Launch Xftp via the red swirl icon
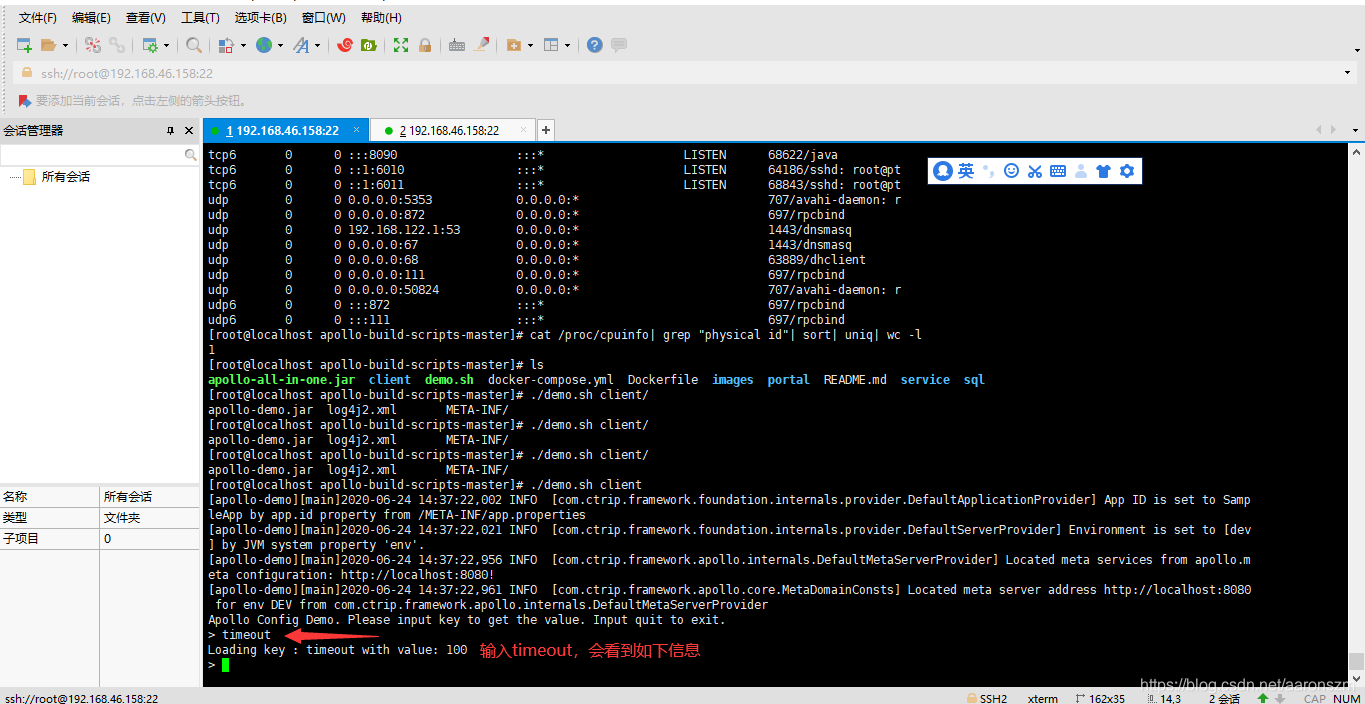The height and width of the screenshot is (704, 1365). 345,45
